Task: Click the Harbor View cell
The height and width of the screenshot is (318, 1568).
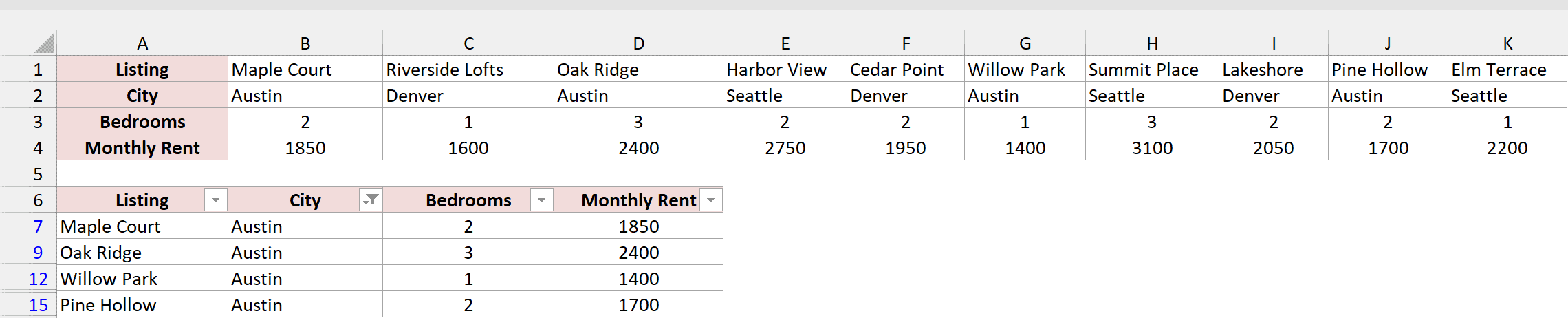Action: [785, 69]
